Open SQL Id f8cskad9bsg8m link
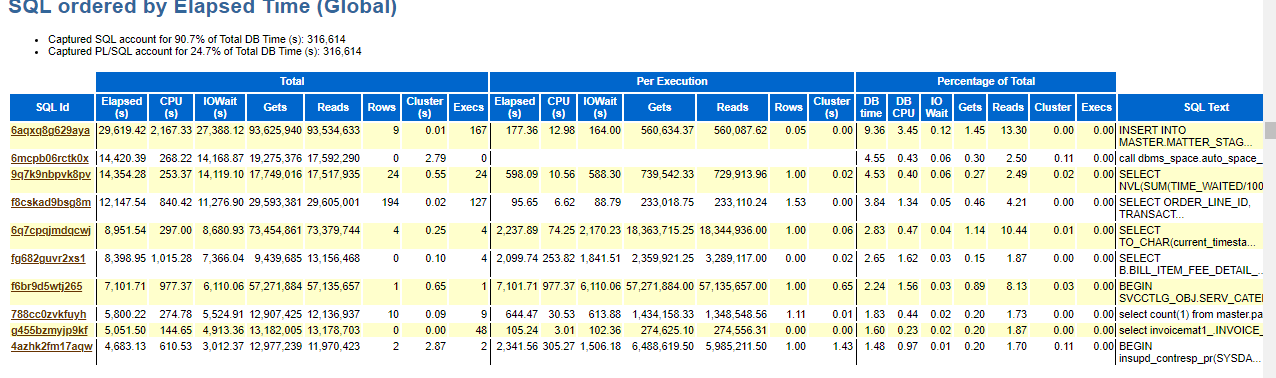This screenshot has width=1276, height=378. [x=50, y=201]
